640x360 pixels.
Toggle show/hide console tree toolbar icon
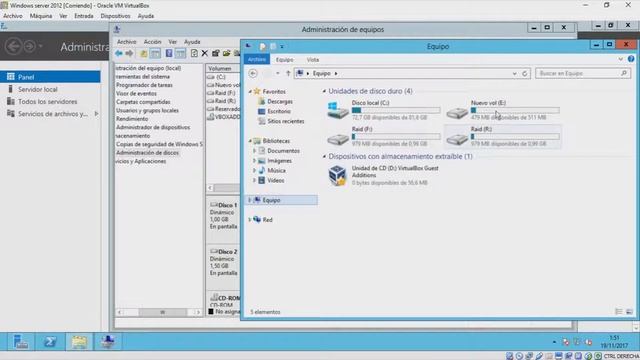(155, 53)
